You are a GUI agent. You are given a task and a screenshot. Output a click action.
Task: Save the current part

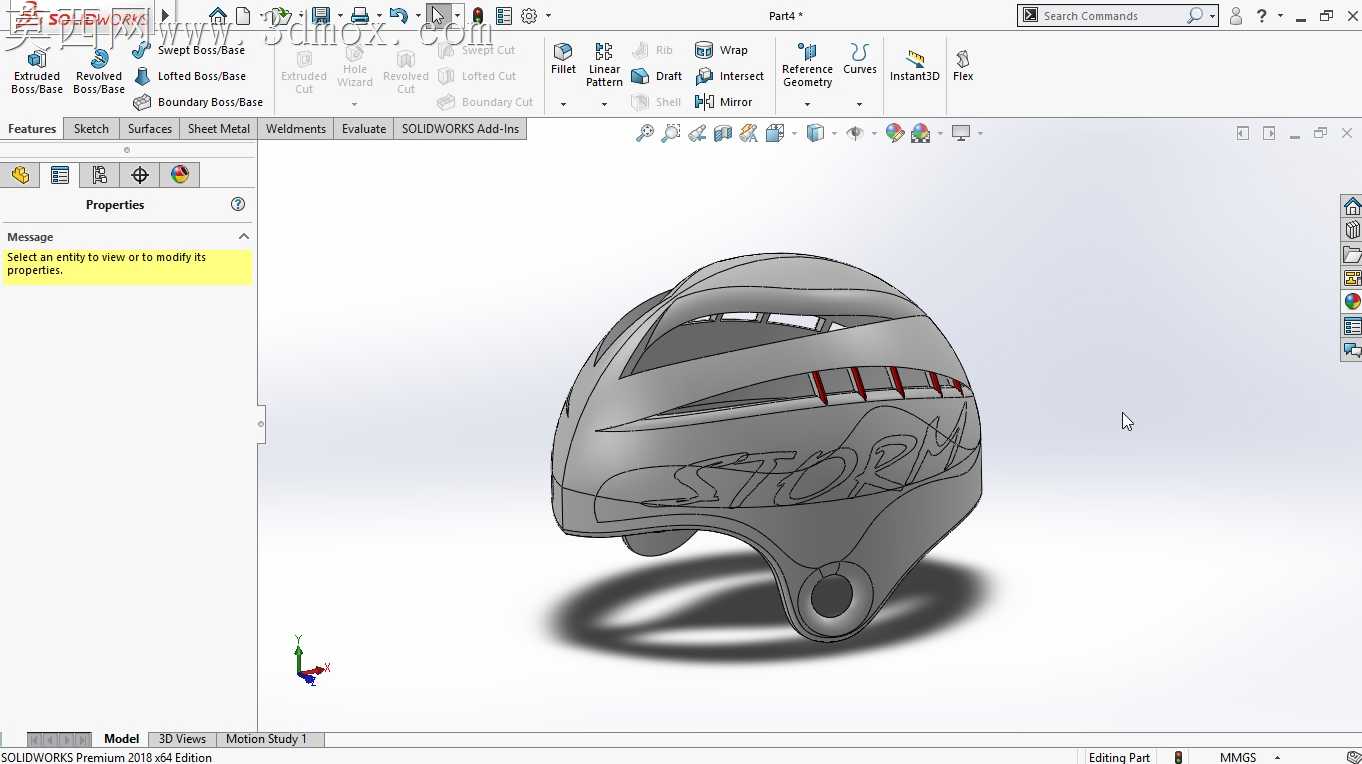(320, 16)
